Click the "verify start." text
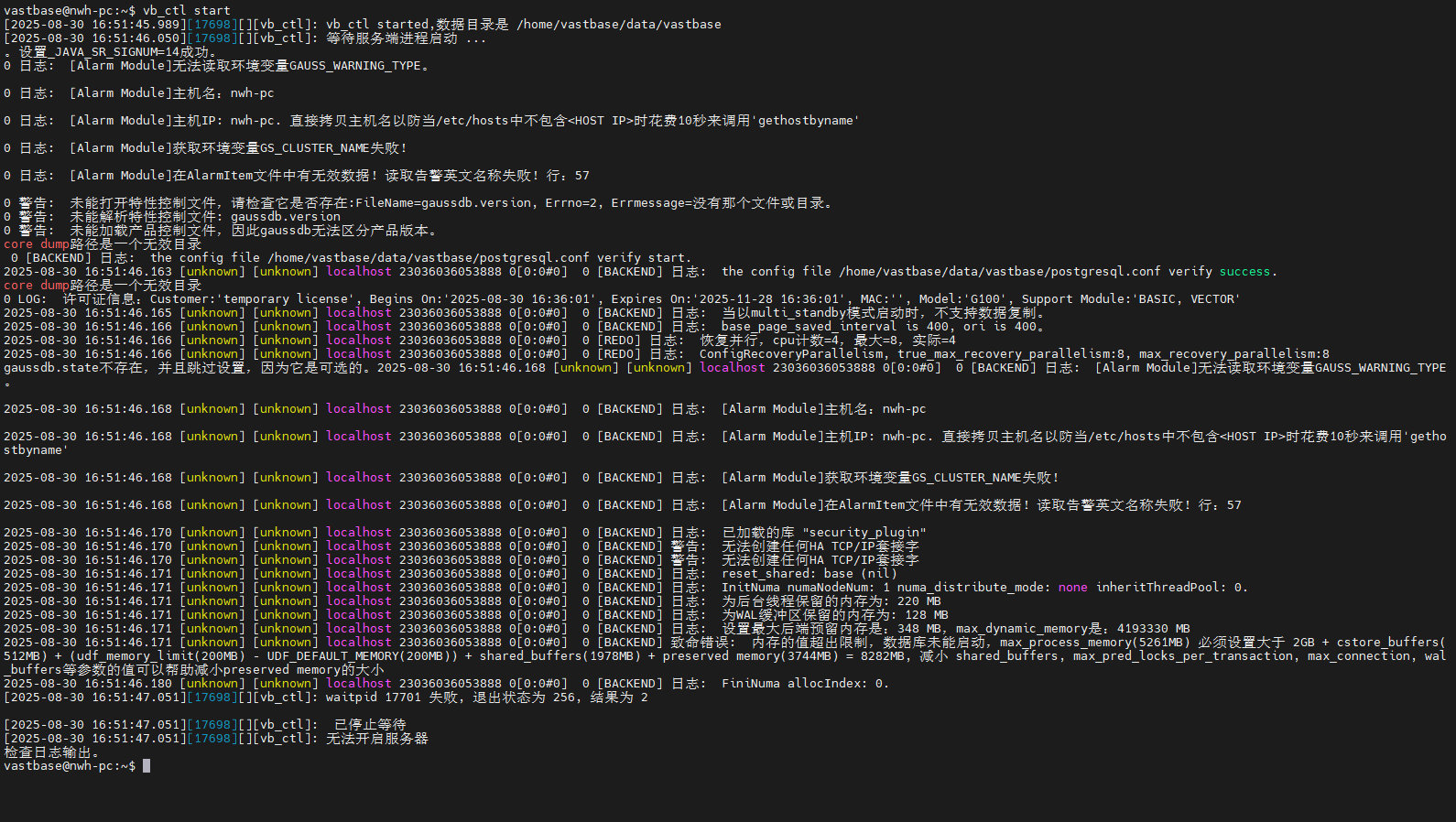Image resolution: width=1456 pixels, height=822 pixels. click(645, 258)
